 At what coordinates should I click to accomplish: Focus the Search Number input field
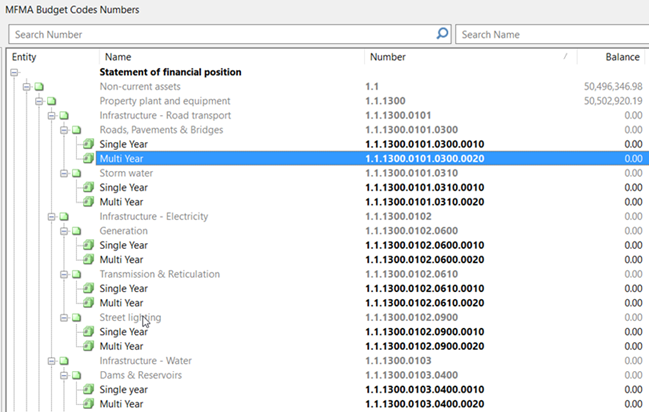pyautogui.click(x=220, y=34)
